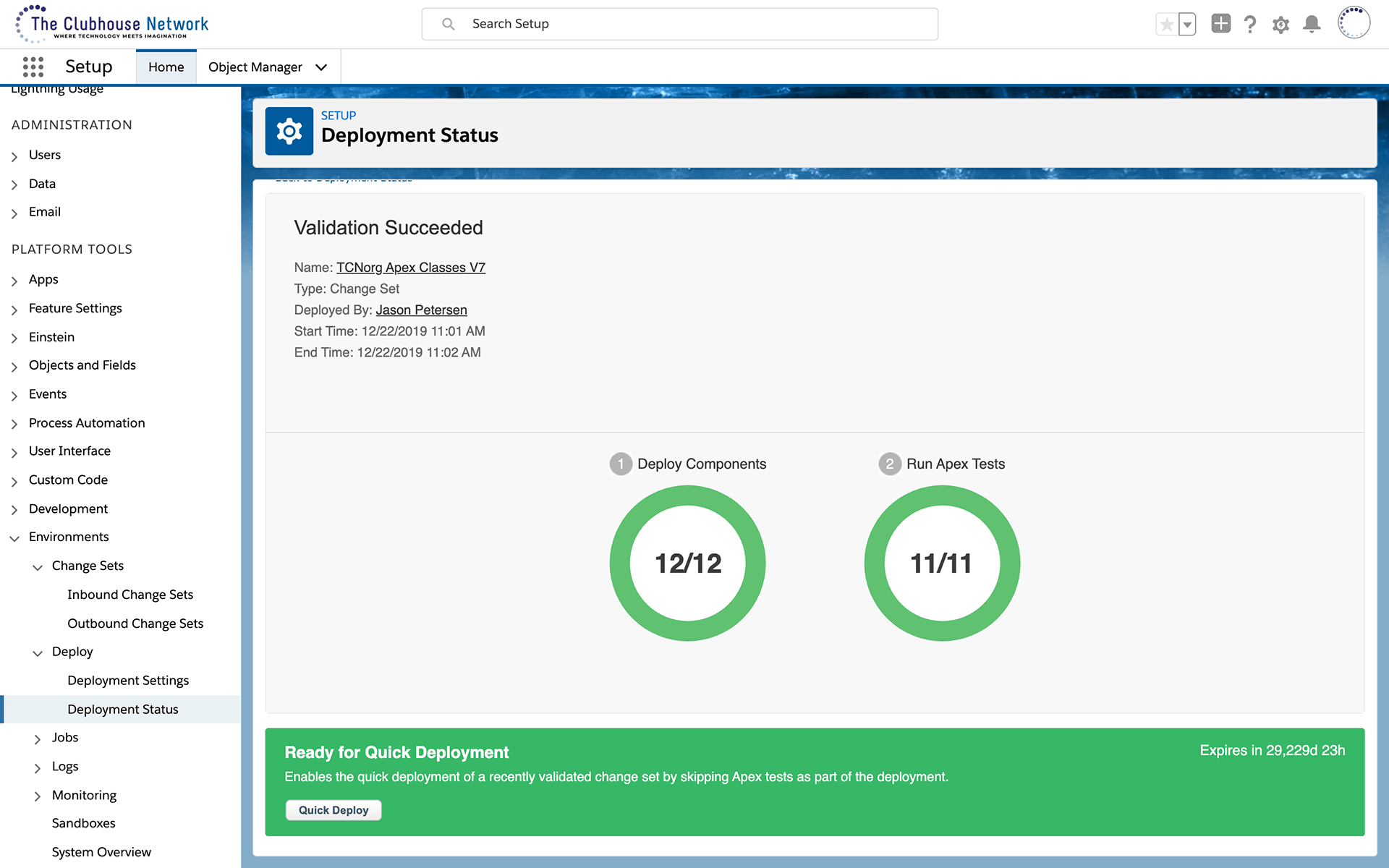Open the Jason Petersen user link
This screenshot has width=1389, height=868.
(421, 310)
